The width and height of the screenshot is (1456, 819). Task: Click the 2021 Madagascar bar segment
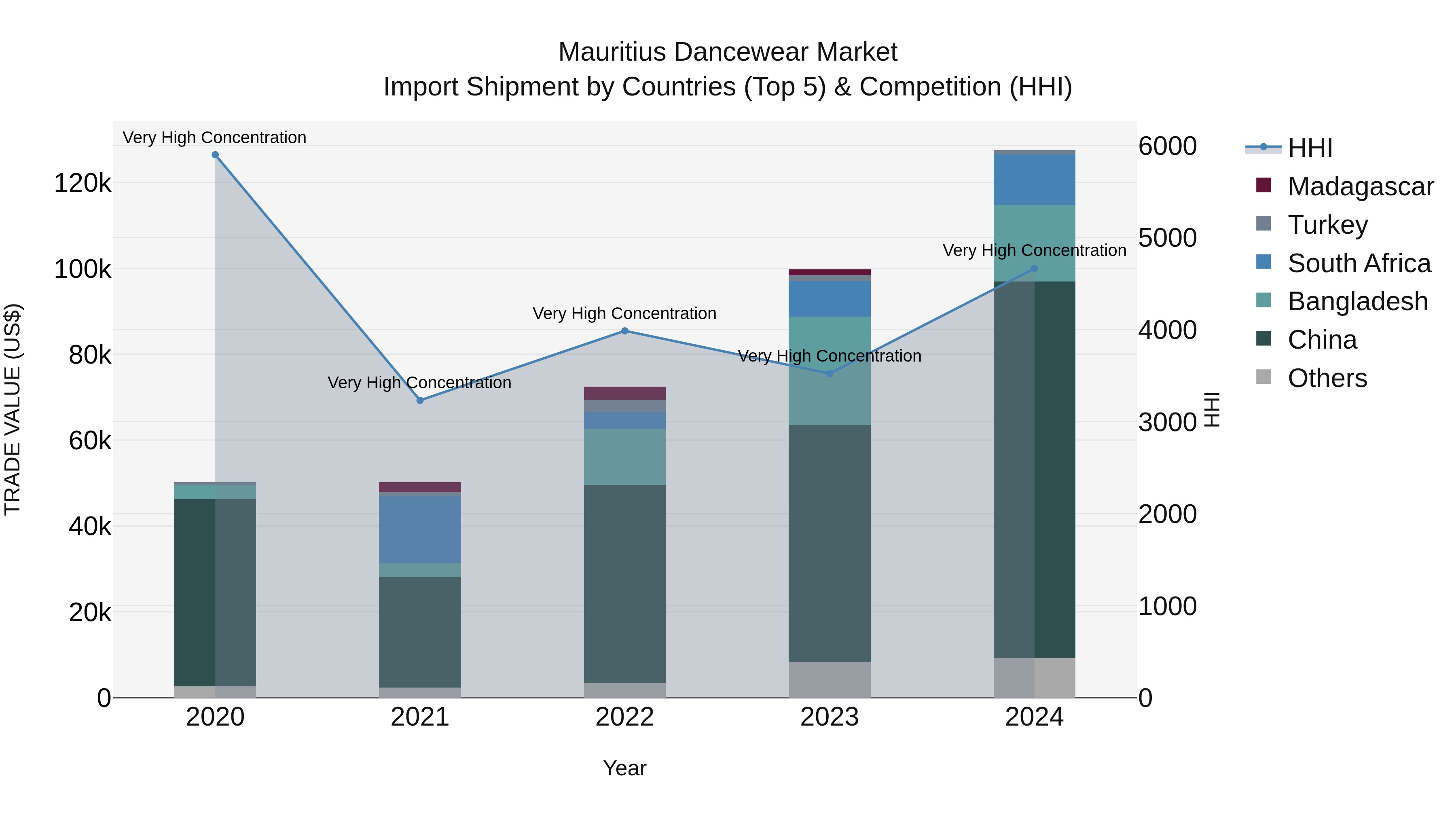pyautogui.click(x=420, y=487)
